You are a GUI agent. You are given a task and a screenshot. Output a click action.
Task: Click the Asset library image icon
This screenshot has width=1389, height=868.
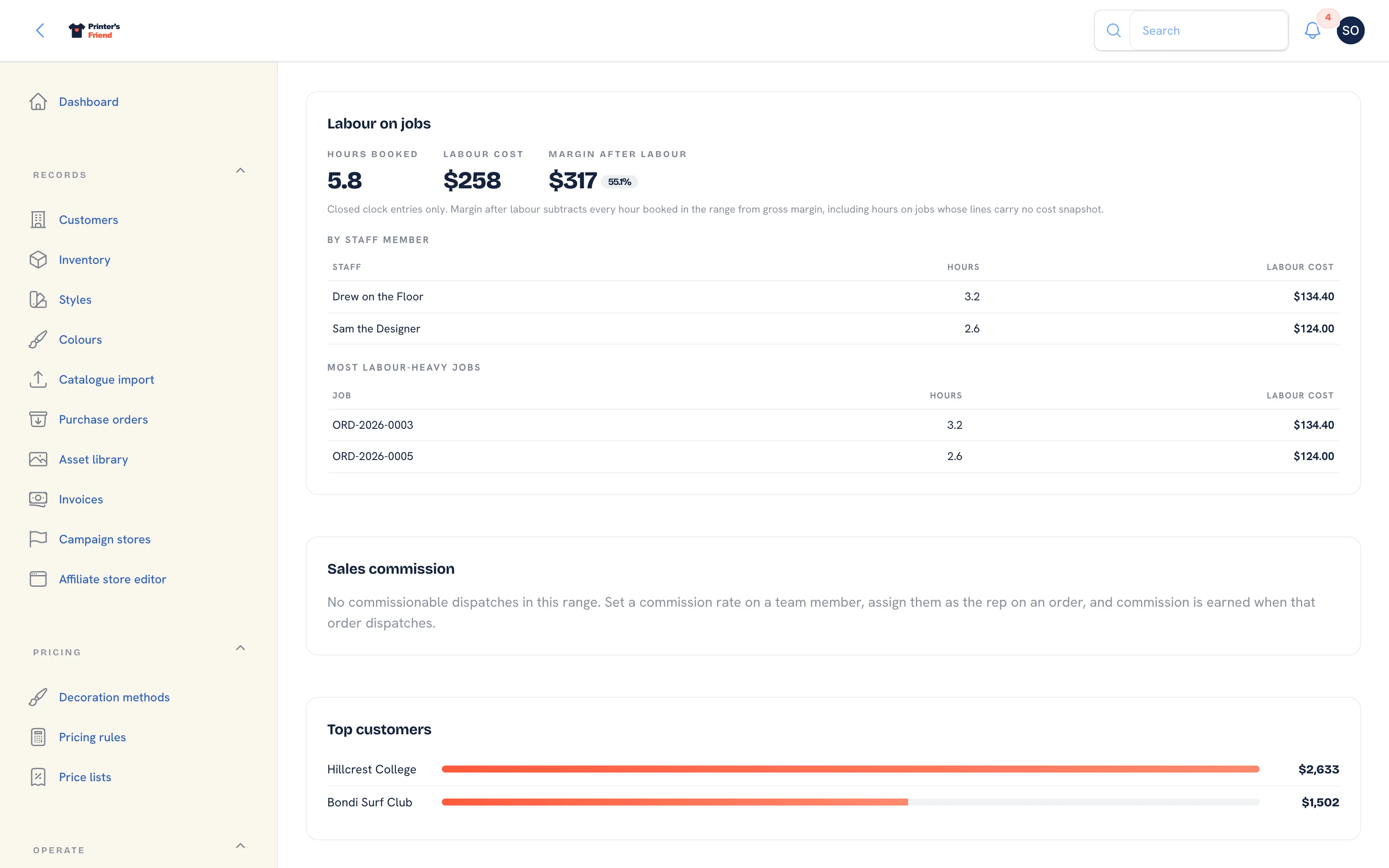38,459
